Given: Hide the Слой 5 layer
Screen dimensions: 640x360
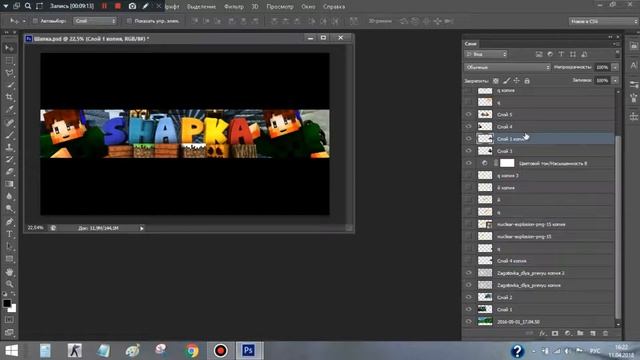Looking at the screenshot, I should point(469,114).
